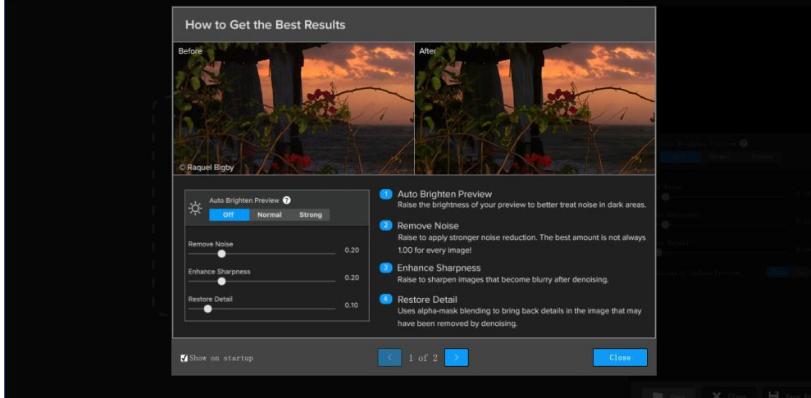
Task: Uncheck Show on startup checkbox
Action: [184, 358]
